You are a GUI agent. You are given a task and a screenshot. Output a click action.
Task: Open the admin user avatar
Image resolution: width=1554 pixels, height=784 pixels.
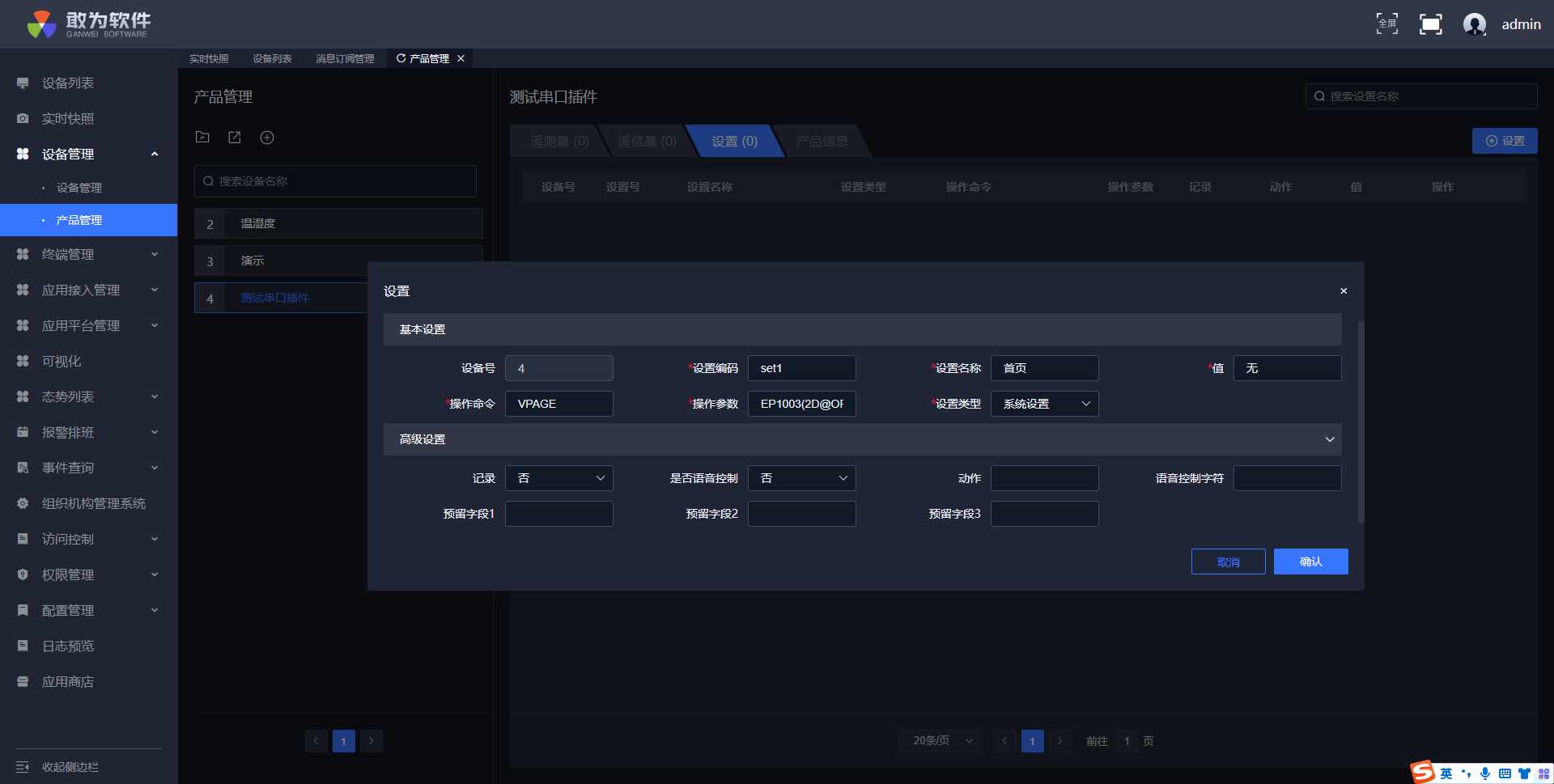pos(1475,24)
